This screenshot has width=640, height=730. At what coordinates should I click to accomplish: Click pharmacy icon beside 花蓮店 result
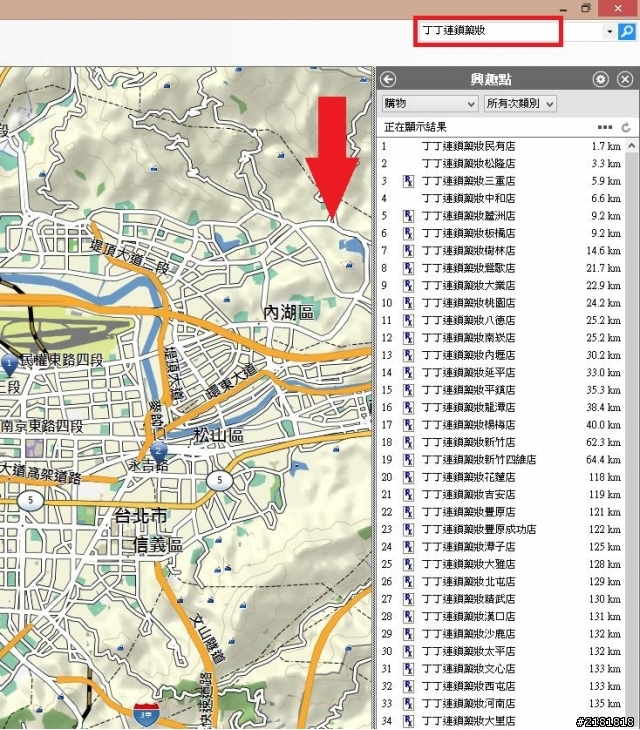(x=408, y=477)
